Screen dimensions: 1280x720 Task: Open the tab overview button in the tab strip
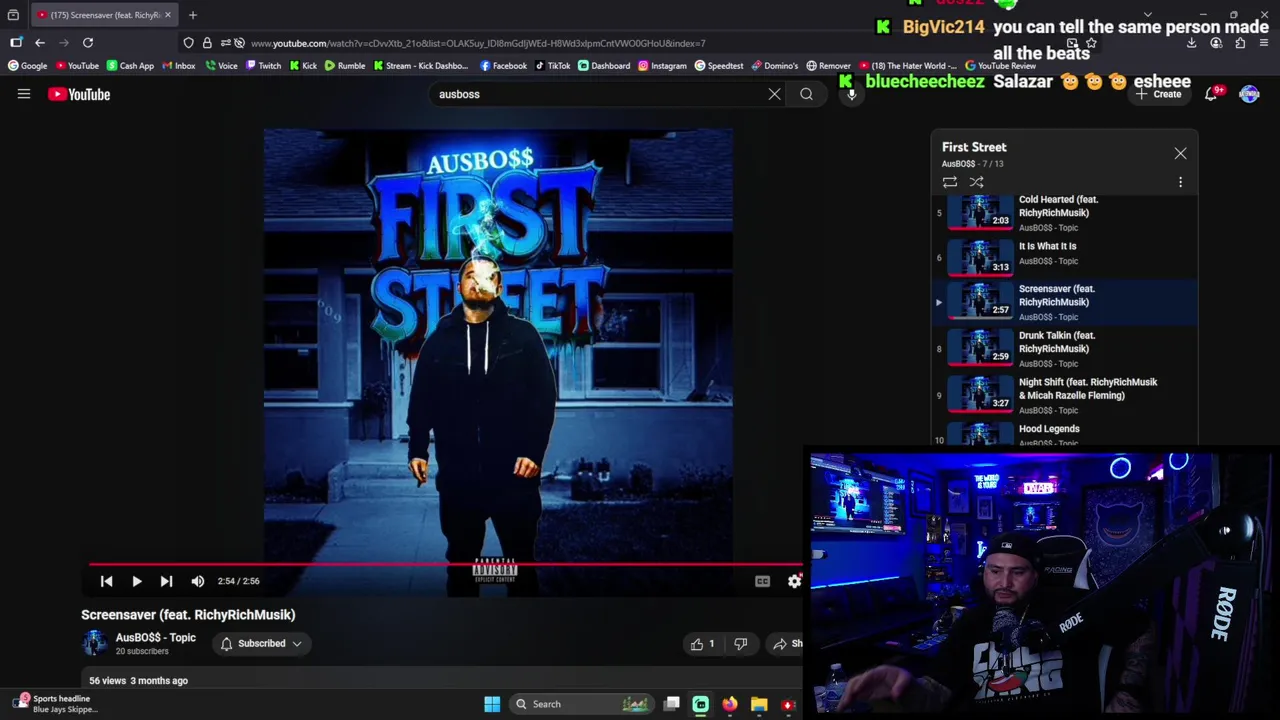pos(13,15)
